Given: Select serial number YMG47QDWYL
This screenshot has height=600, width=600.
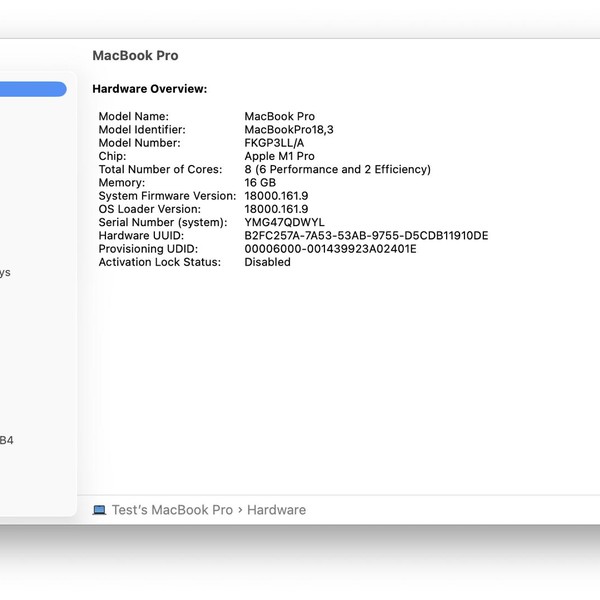Looking at the screenshot, I should (284, 222).
